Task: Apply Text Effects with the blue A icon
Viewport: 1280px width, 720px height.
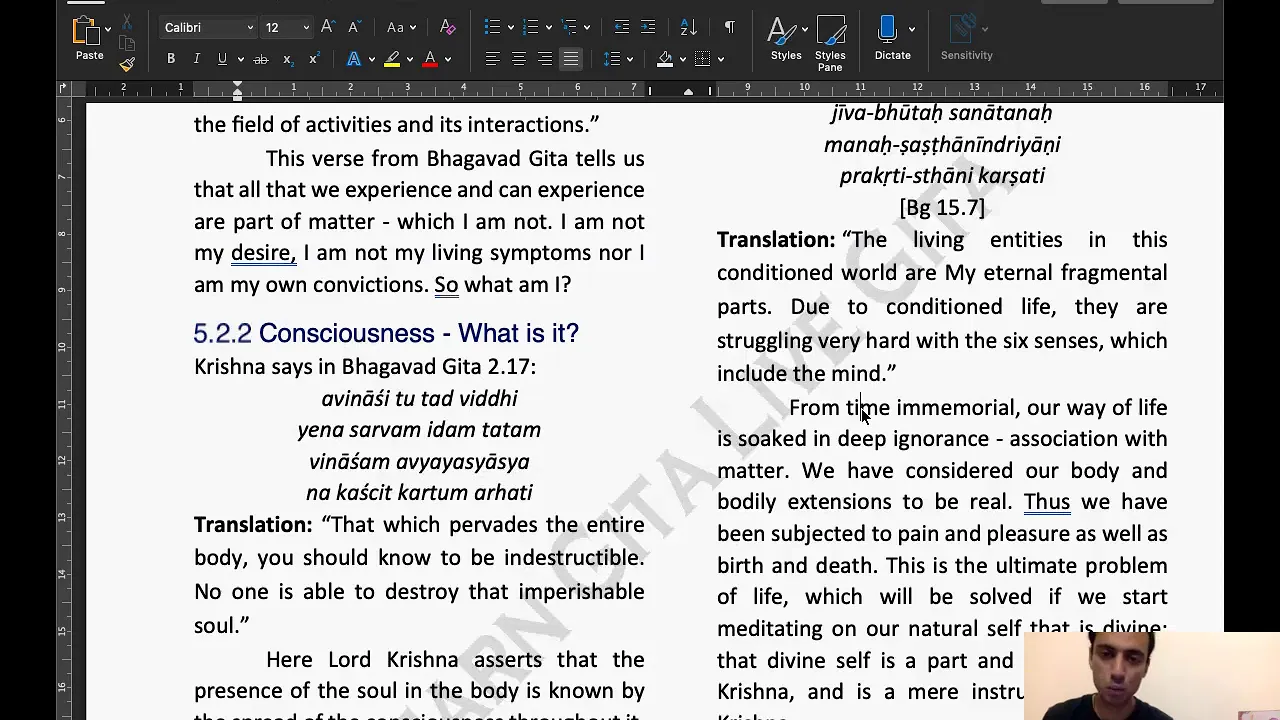Action: (x=354, y=60)
